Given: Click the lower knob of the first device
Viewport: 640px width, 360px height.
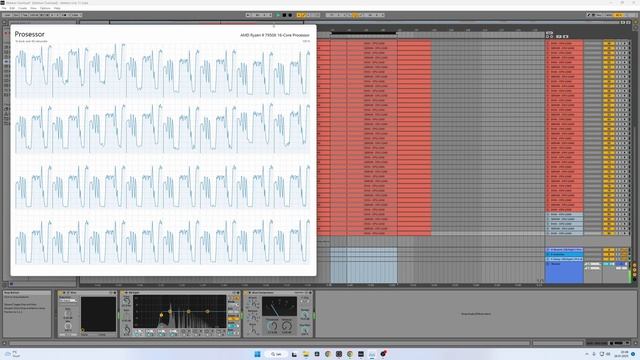Looking at the screenshot, I should (x=68, y=326).
